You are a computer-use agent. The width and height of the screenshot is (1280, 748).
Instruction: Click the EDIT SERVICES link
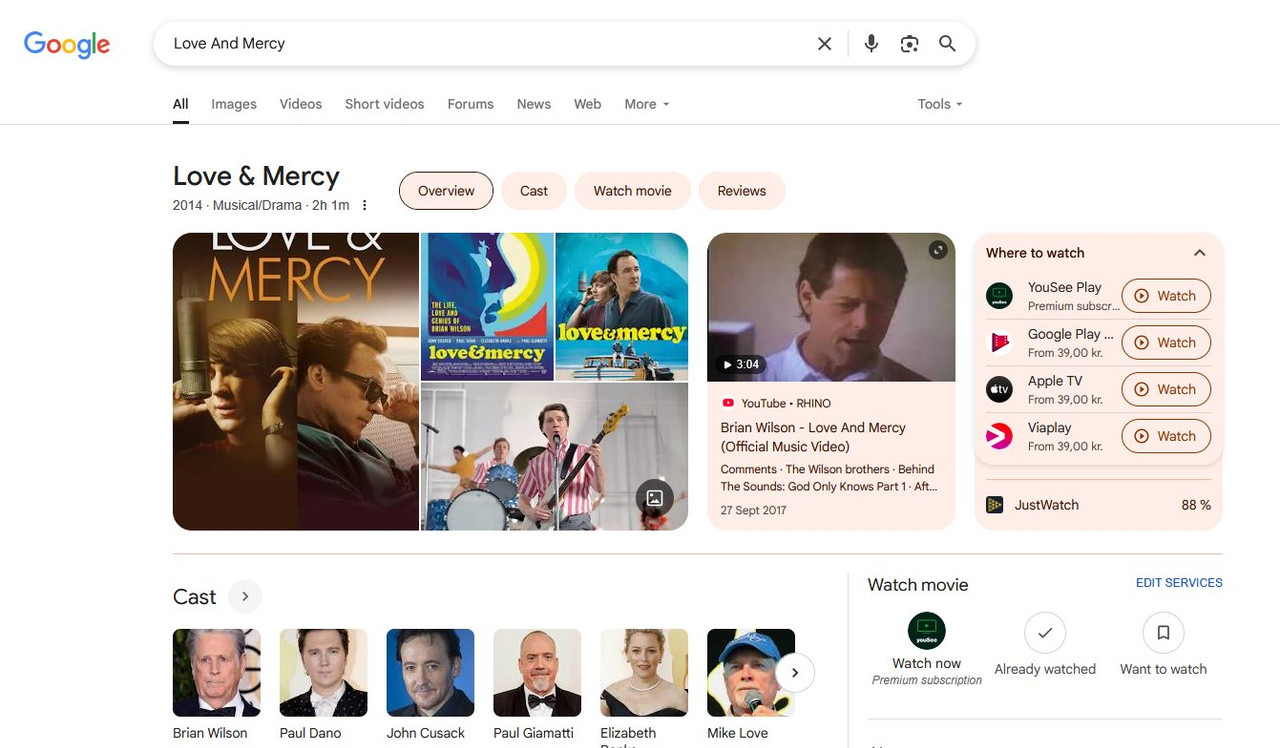[x=1179, y=583]
